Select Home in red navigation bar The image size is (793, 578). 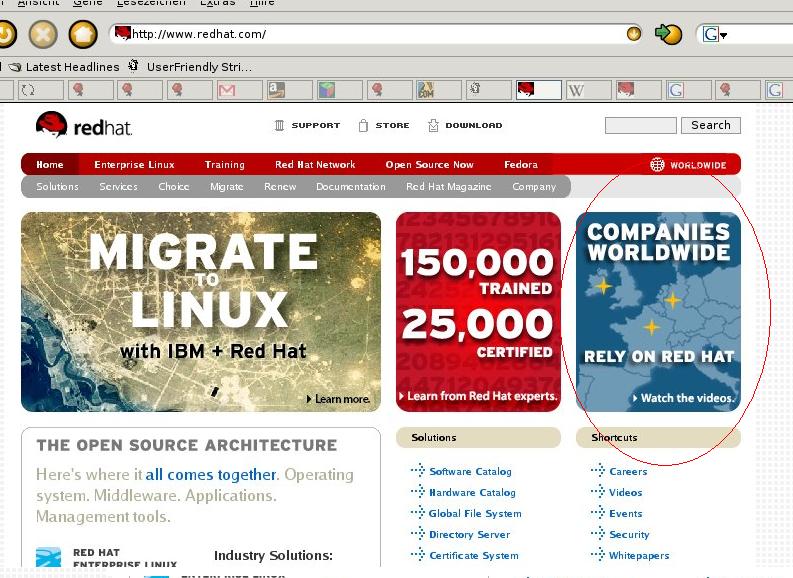pyautogui.click(x=50, y=165)
